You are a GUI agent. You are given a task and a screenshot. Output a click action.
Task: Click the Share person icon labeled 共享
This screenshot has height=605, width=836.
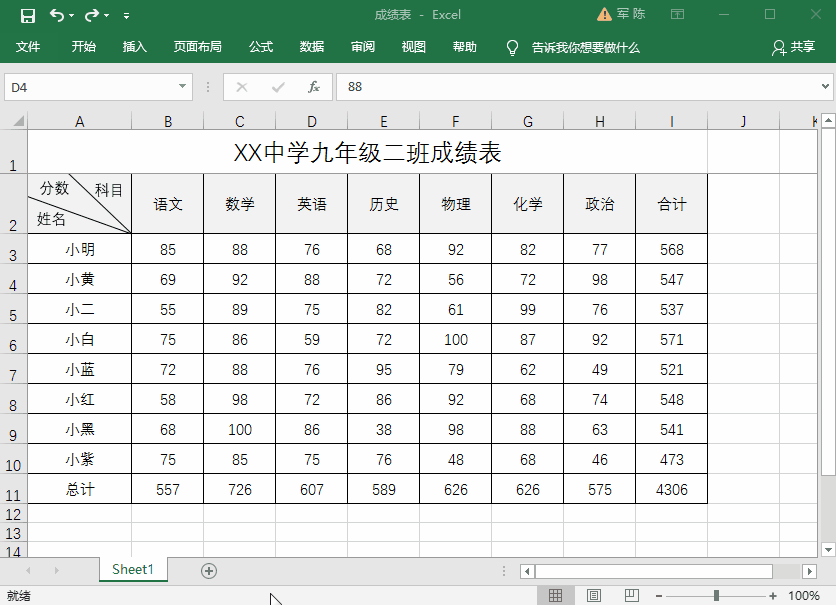coord(793,47)
